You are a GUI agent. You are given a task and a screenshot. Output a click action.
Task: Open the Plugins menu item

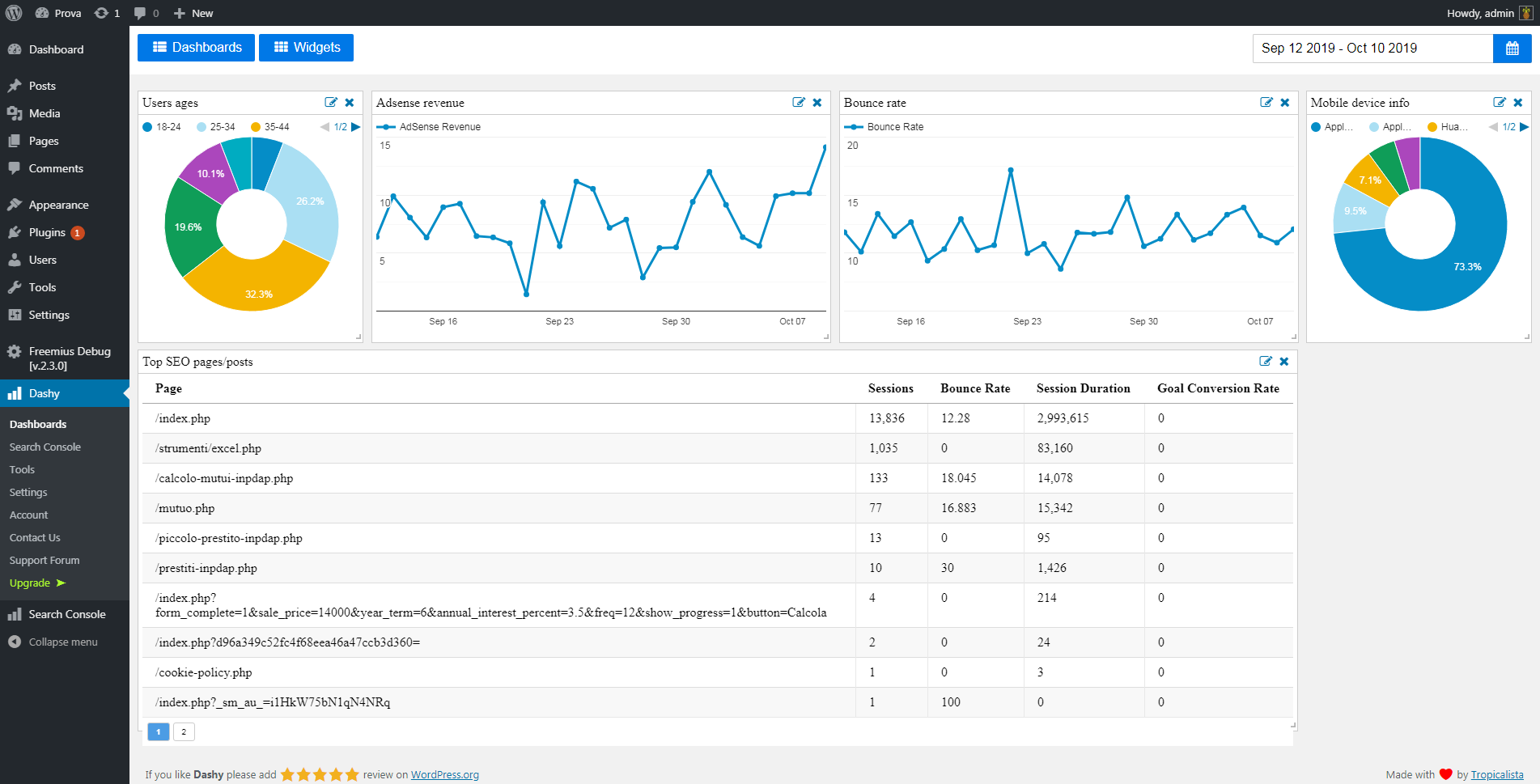[x=47, y=232]
